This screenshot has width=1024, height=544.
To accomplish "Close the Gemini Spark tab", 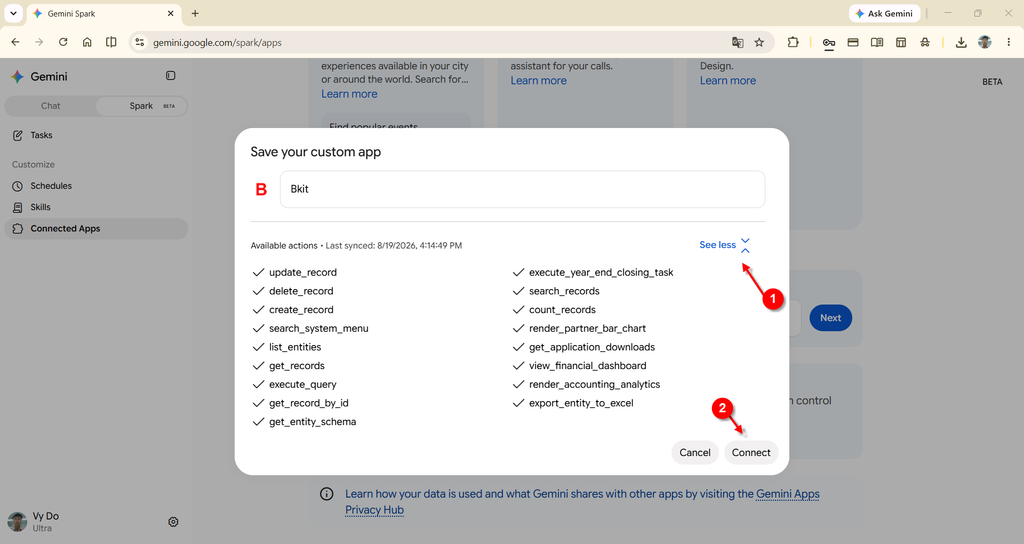I will pos(170,13).
